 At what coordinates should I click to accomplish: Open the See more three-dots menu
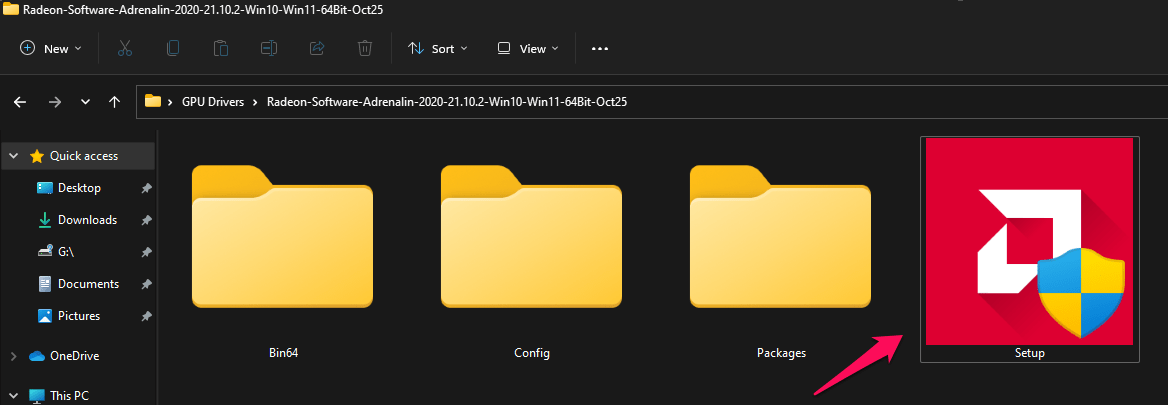tap(600, 48)
